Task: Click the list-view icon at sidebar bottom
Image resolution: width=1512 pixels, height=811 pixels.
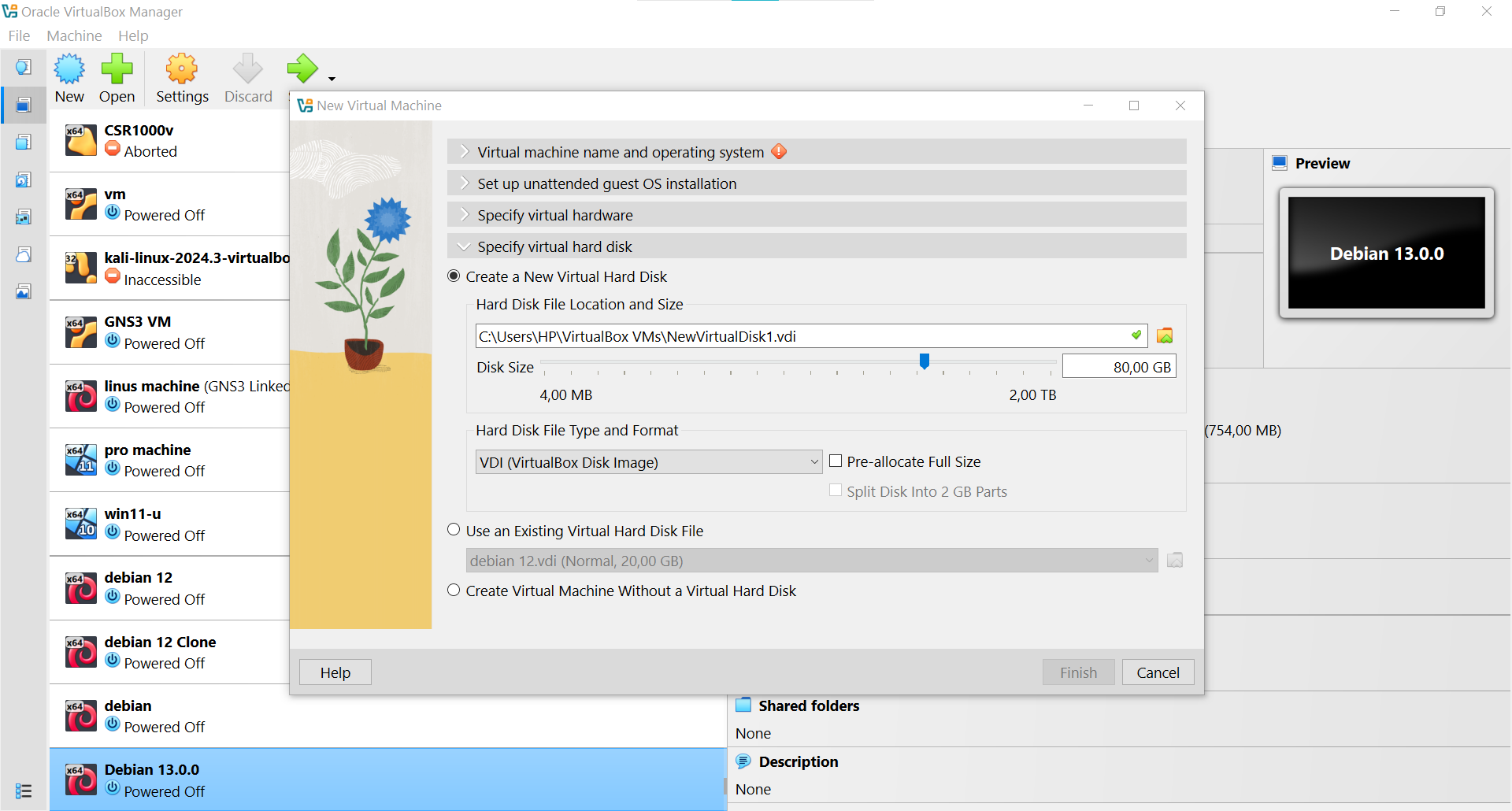Action: (x=24, y=791)
